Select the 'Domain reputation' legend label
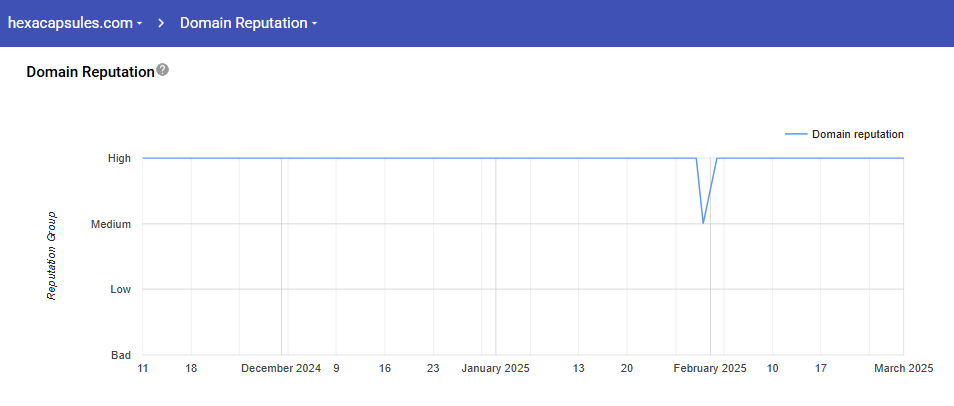Viewport: 954px width, 406px height. point(857,134)
